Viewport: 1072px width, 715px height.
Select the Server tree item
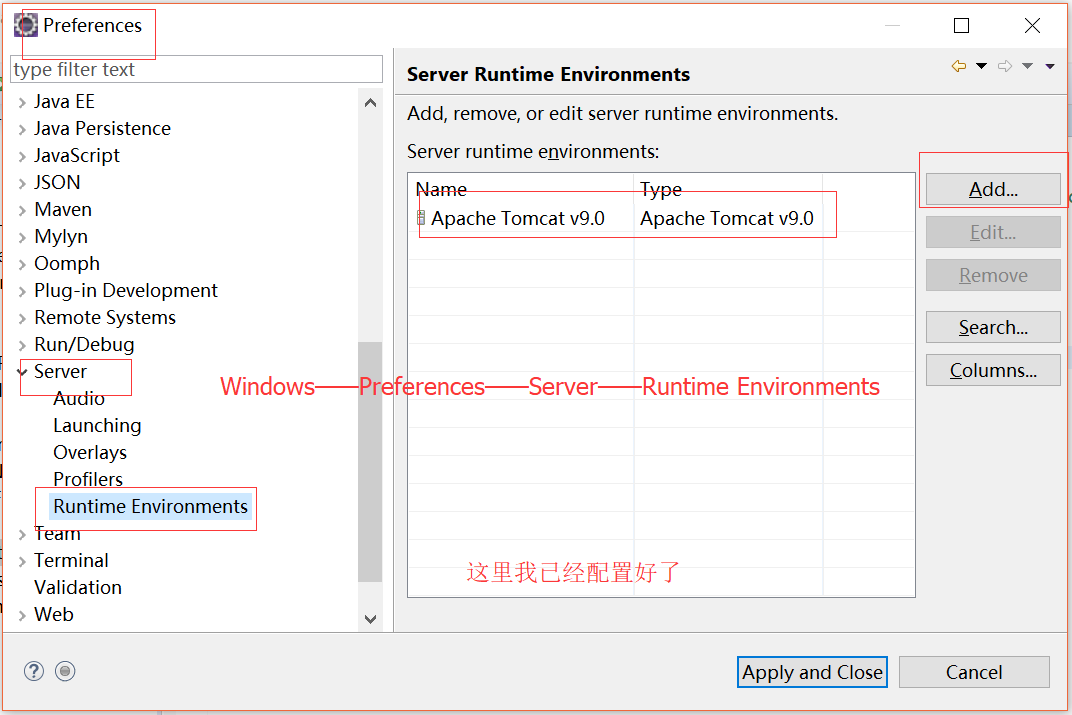point(61,371)
